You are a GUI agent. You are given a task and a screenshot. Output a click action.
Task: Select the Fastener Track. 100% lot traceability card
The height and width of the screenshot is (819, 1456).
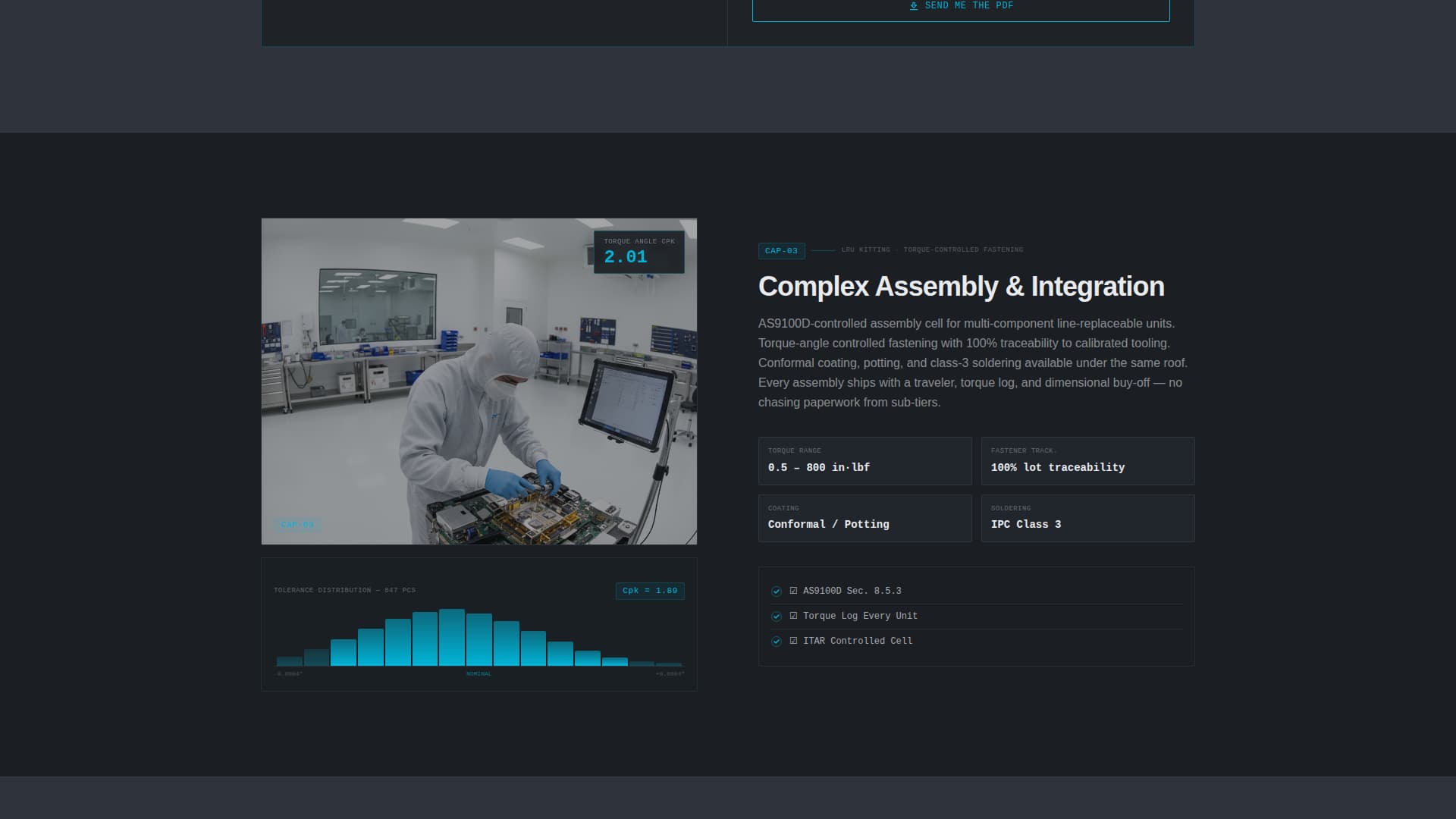coord(1087,460)
